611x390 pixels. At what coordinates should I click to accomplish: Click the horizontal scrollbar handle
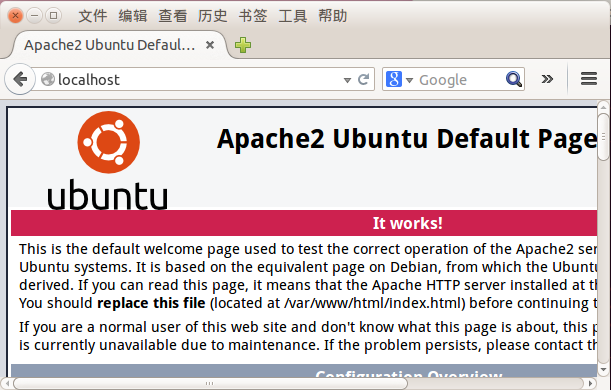(x=210, y=383)
